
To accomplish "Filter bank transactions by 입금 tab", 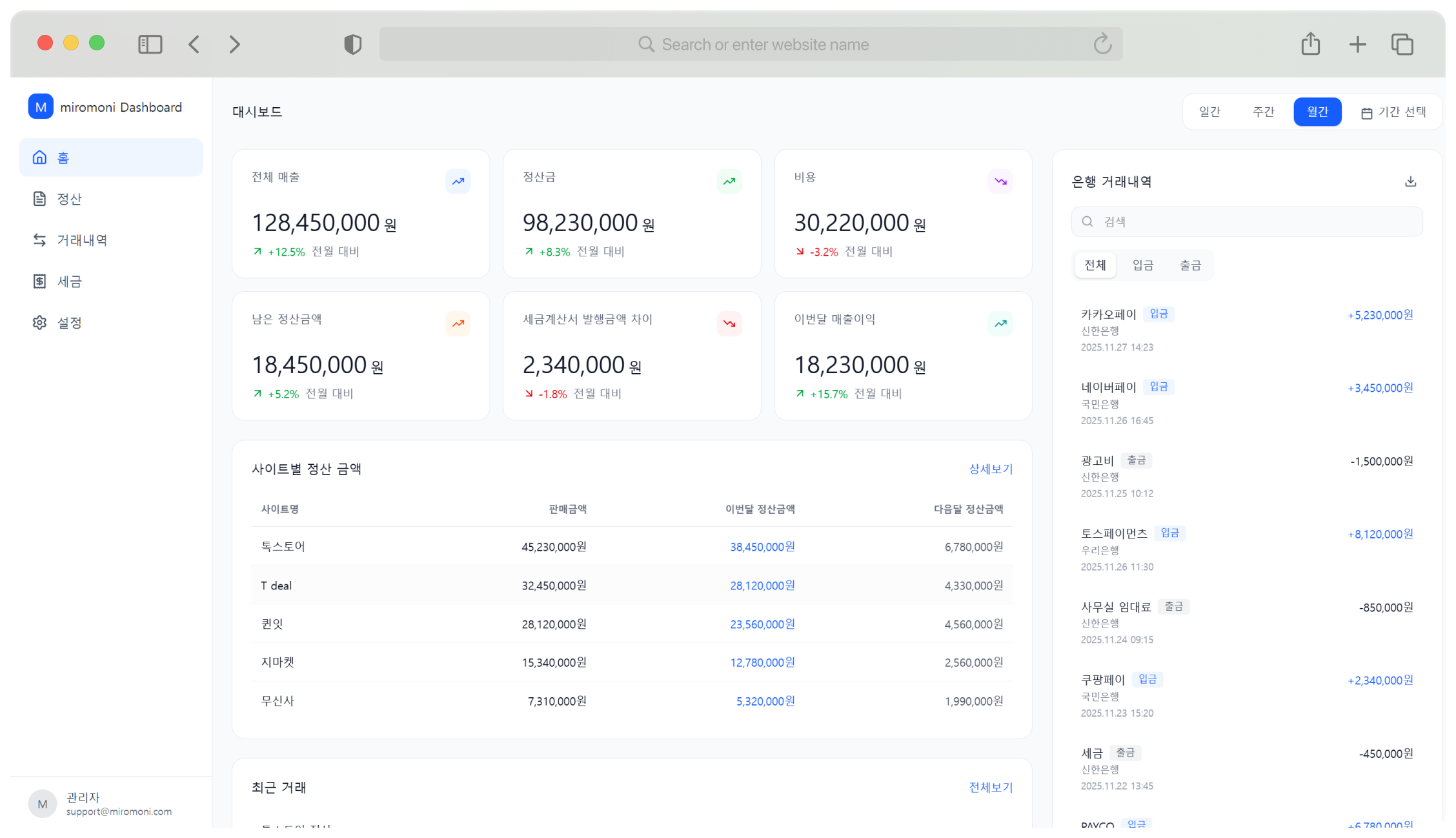I will [1142, 265].
